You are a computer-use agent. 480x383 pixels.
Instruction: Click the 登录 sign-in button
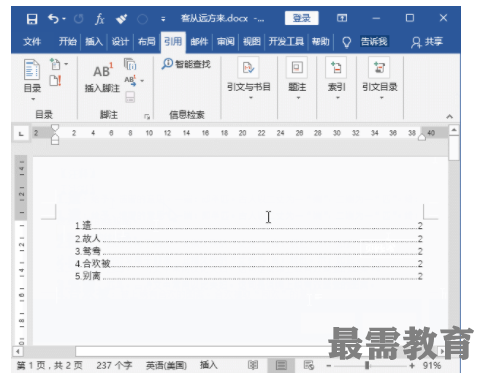tap(302, 18)
